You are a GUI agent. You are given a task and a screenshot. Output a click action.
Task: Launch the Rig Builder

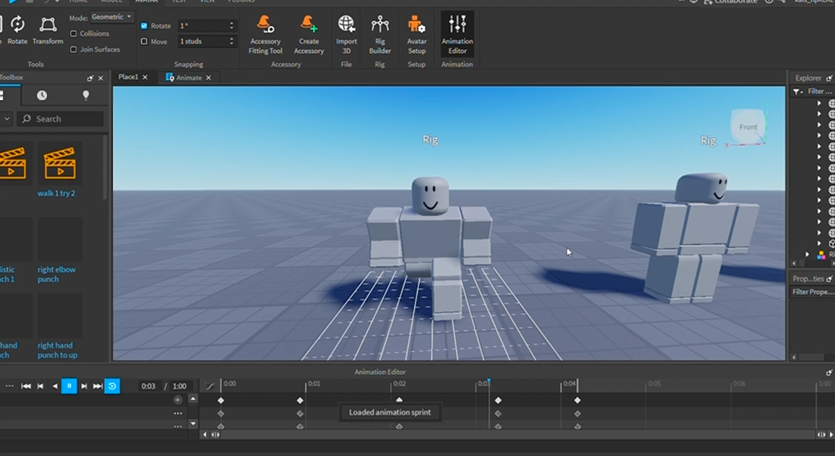coord(380,35)
